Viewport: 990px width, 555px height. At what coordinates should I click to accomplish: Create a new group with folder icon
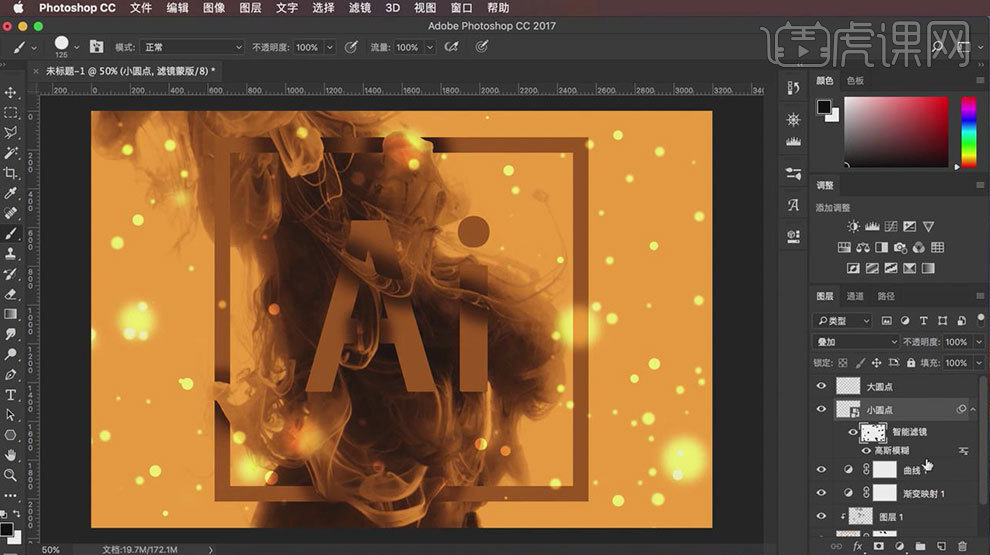point(920,546)
